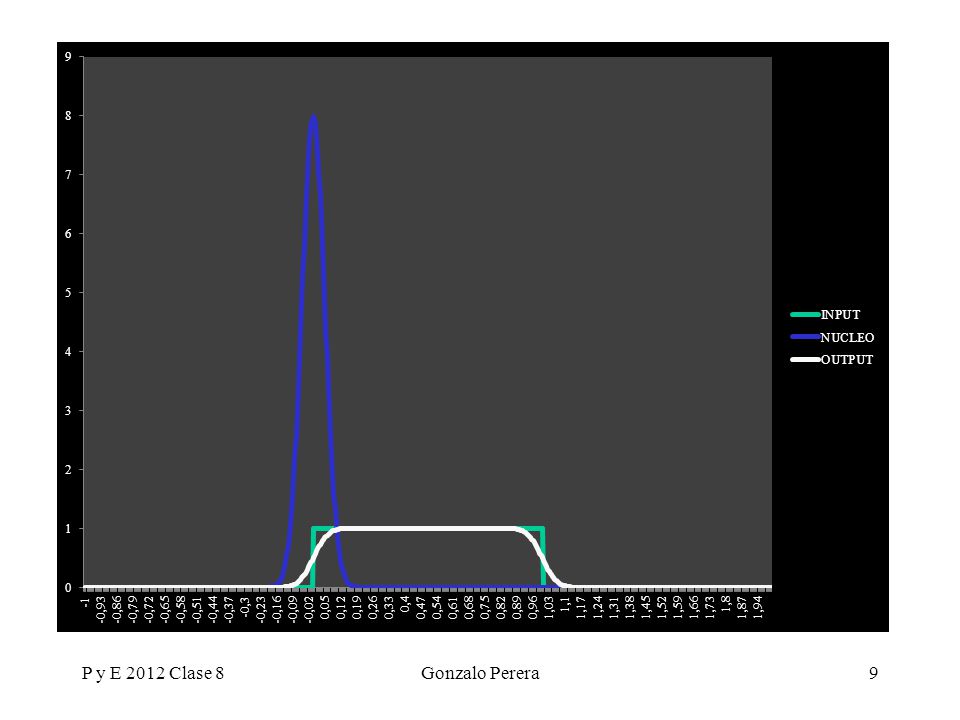
Task: Click the white OUTPUT curve plateau
Action: tap(429, 528)
